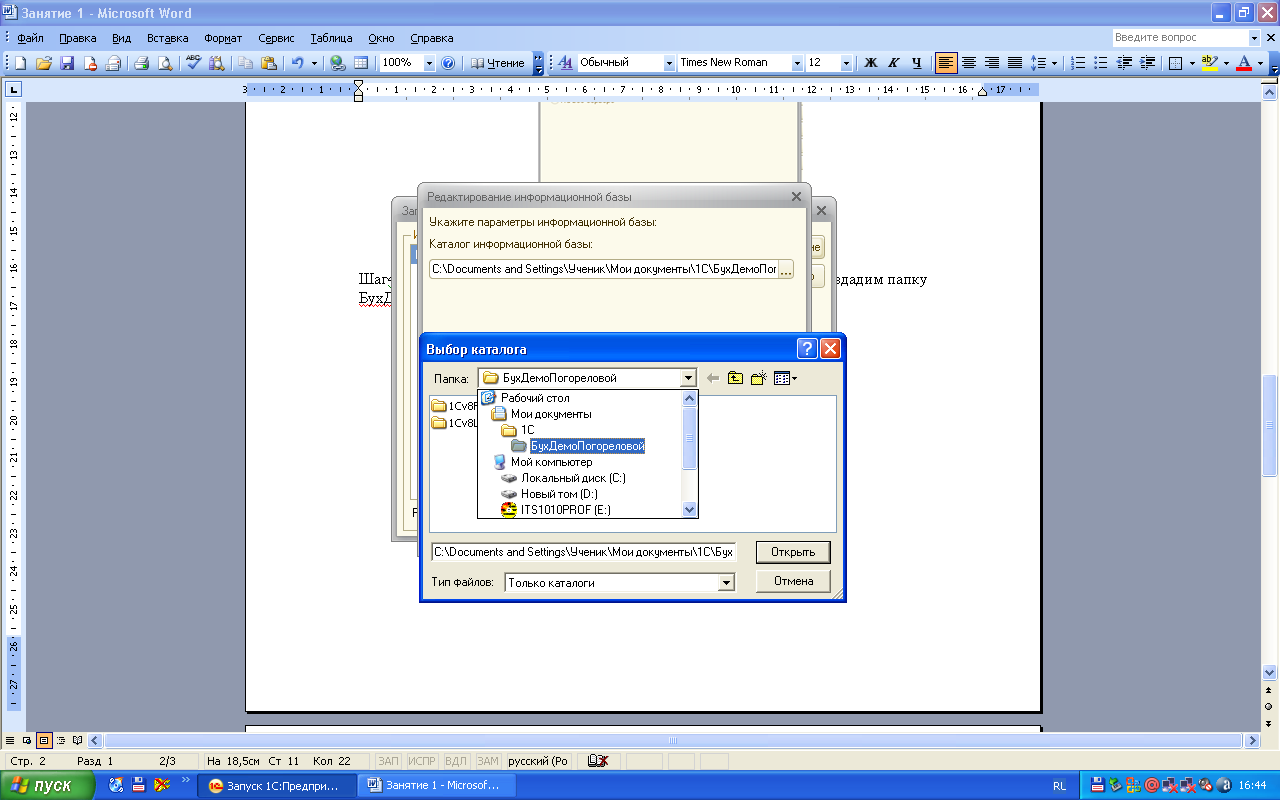1280x800 pixels.
Task: Switch to Чтение reading mode
Action: coord(497,63)
